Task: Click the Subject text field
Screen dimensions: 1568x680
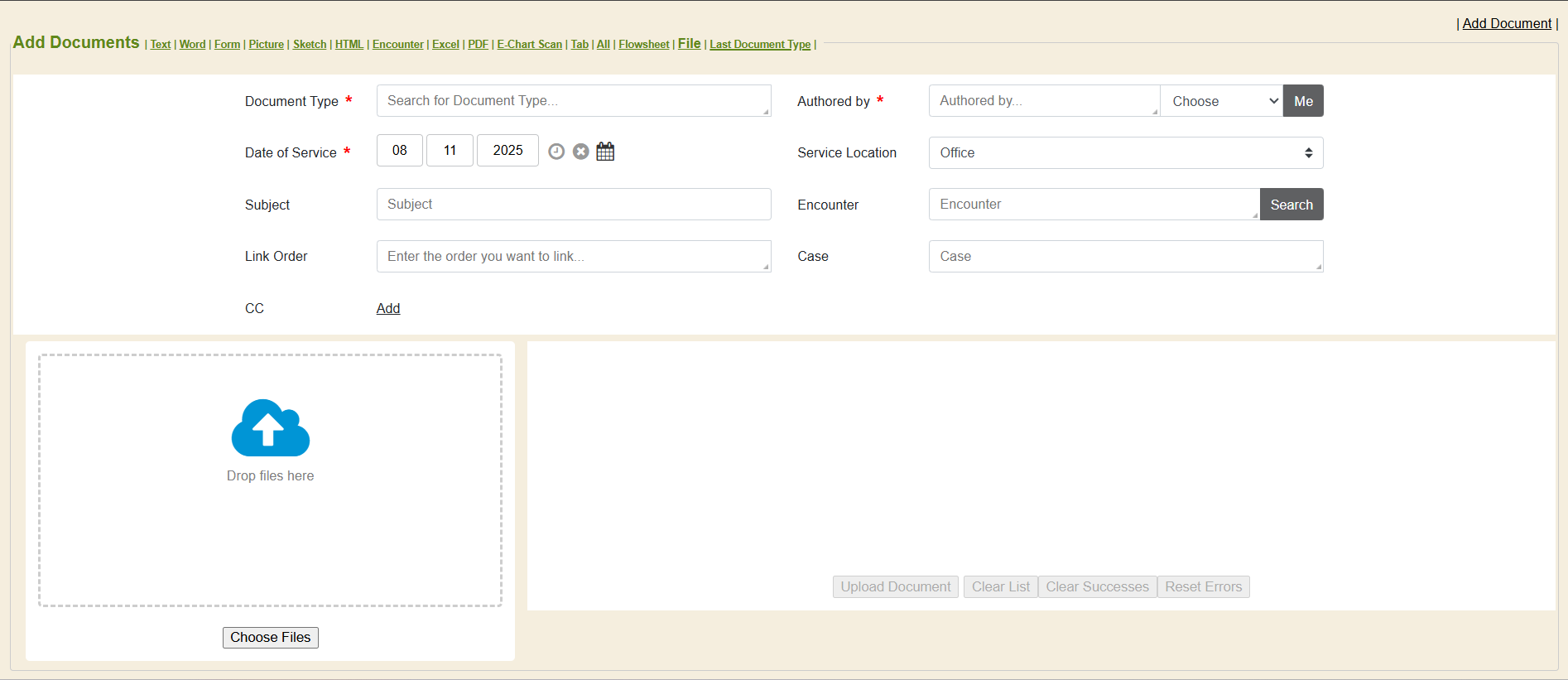Action: pyautogui.click(x=573, y=205)
